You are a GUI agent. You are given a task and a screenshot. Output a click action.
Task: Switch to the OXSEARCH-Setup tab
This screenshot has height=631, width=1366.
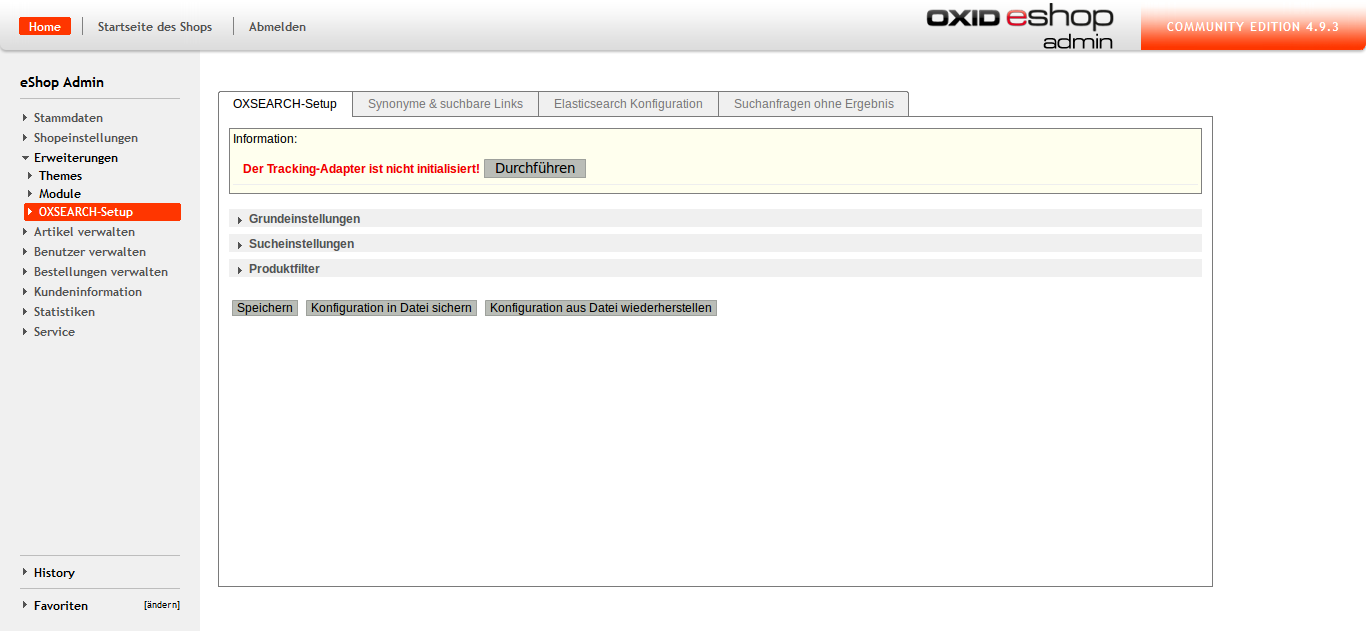point(285,104)
